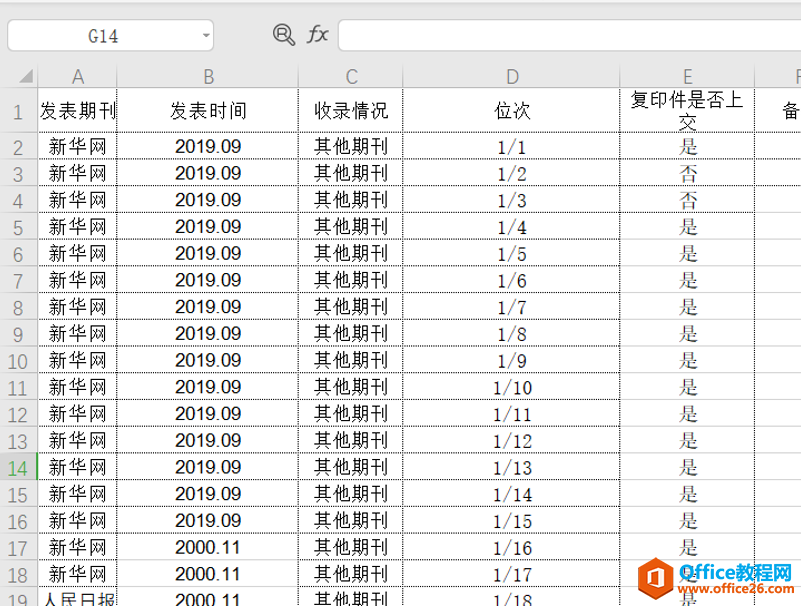
Task: Click 2019.09 in row 14
Action: tap(208, 467)
